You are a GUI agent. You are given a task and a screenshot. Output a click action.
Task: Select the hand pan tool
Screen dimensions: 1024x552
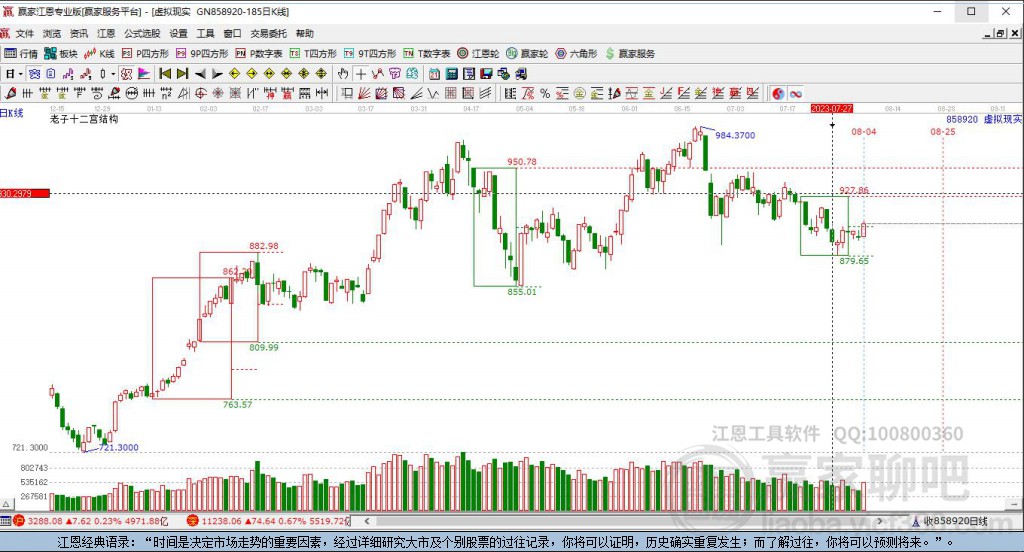pos(343,74)
